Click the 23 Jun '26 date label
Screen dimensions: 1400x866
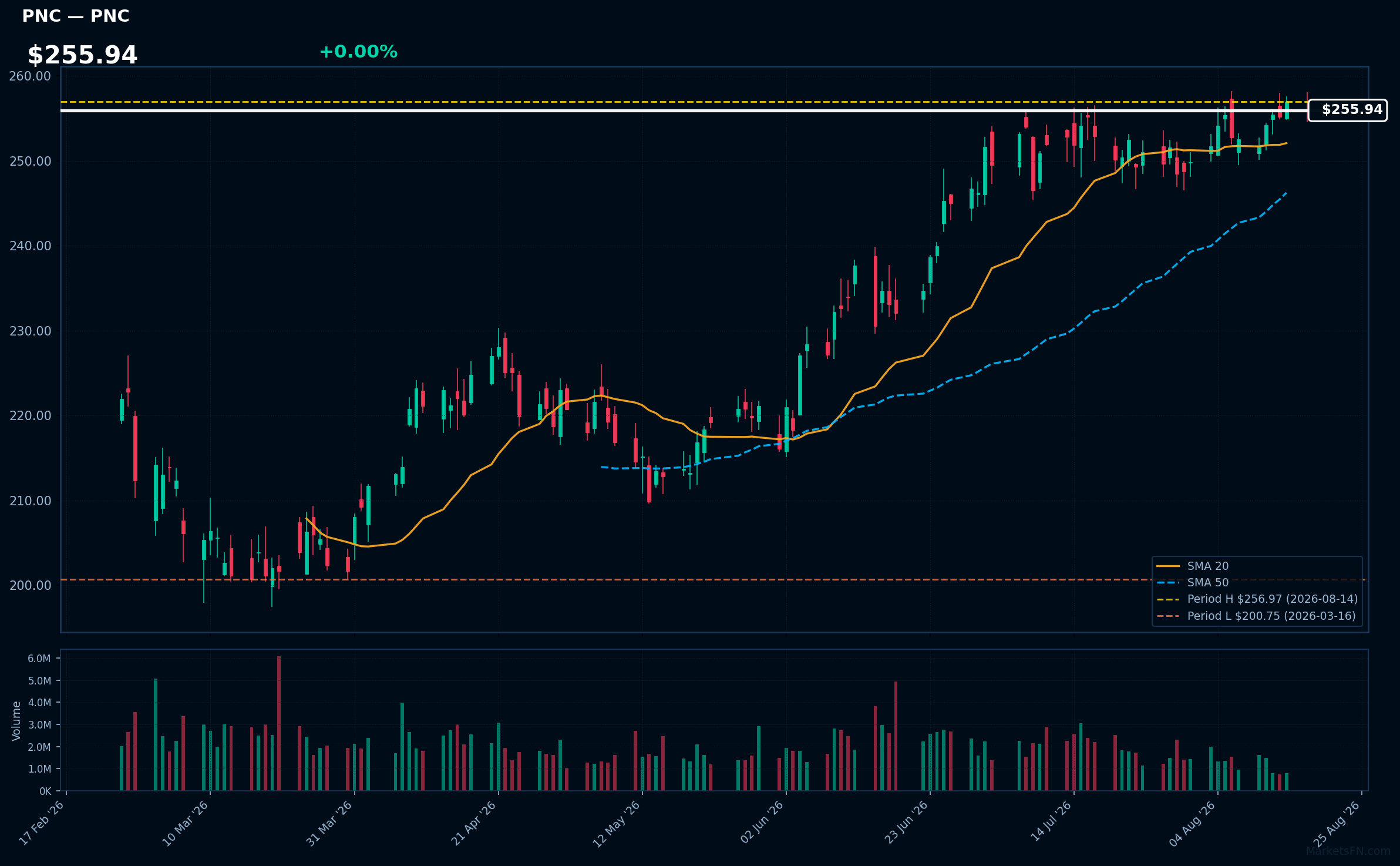906,823
